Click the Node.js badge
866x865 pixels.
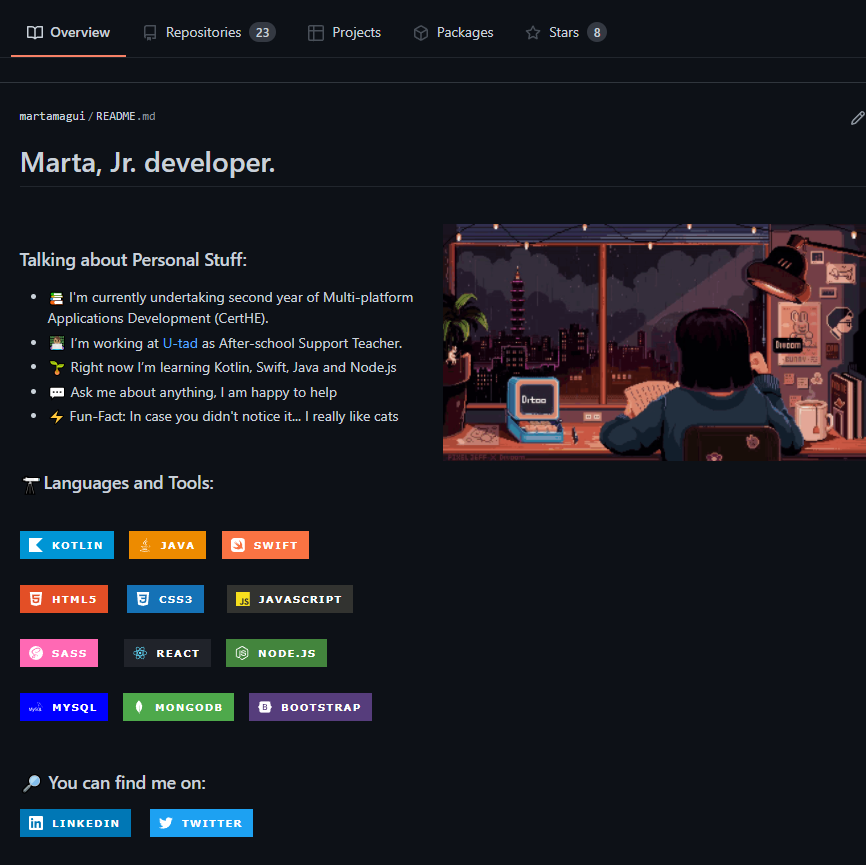[276, 653]
